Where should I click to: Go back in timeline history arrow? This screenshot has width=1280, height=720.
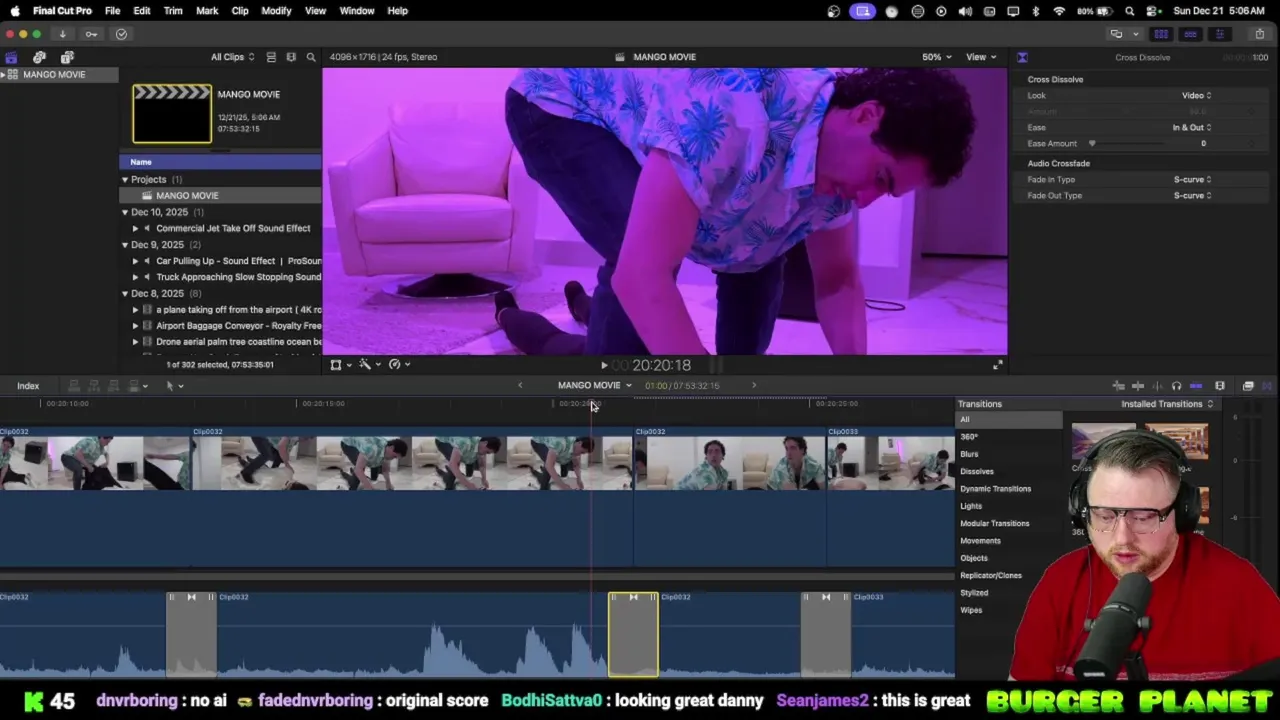tap(520, 385)
